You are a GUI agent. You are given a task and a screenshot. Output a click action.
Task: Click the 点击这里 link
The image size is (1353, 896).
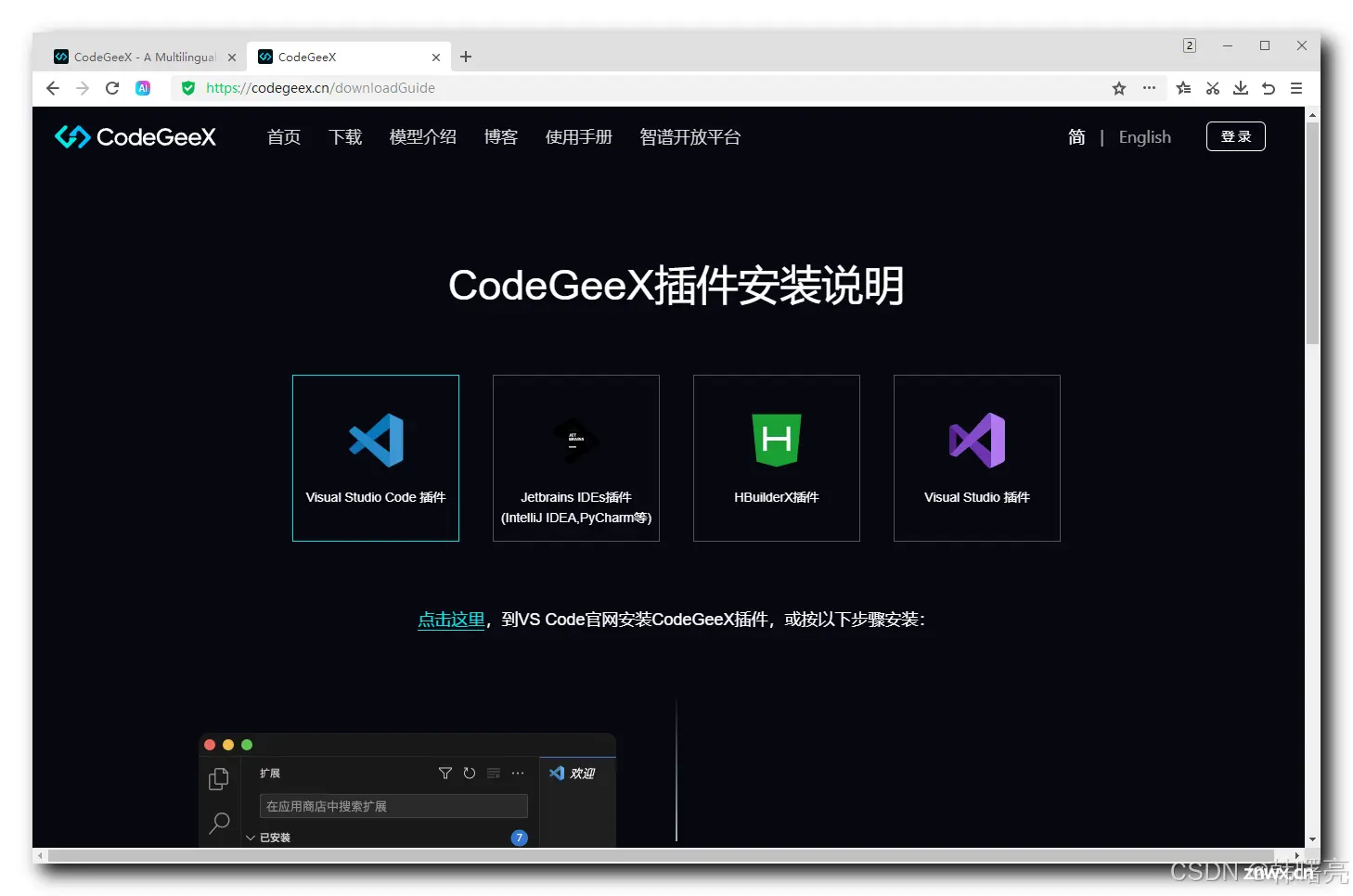point(451,620)
